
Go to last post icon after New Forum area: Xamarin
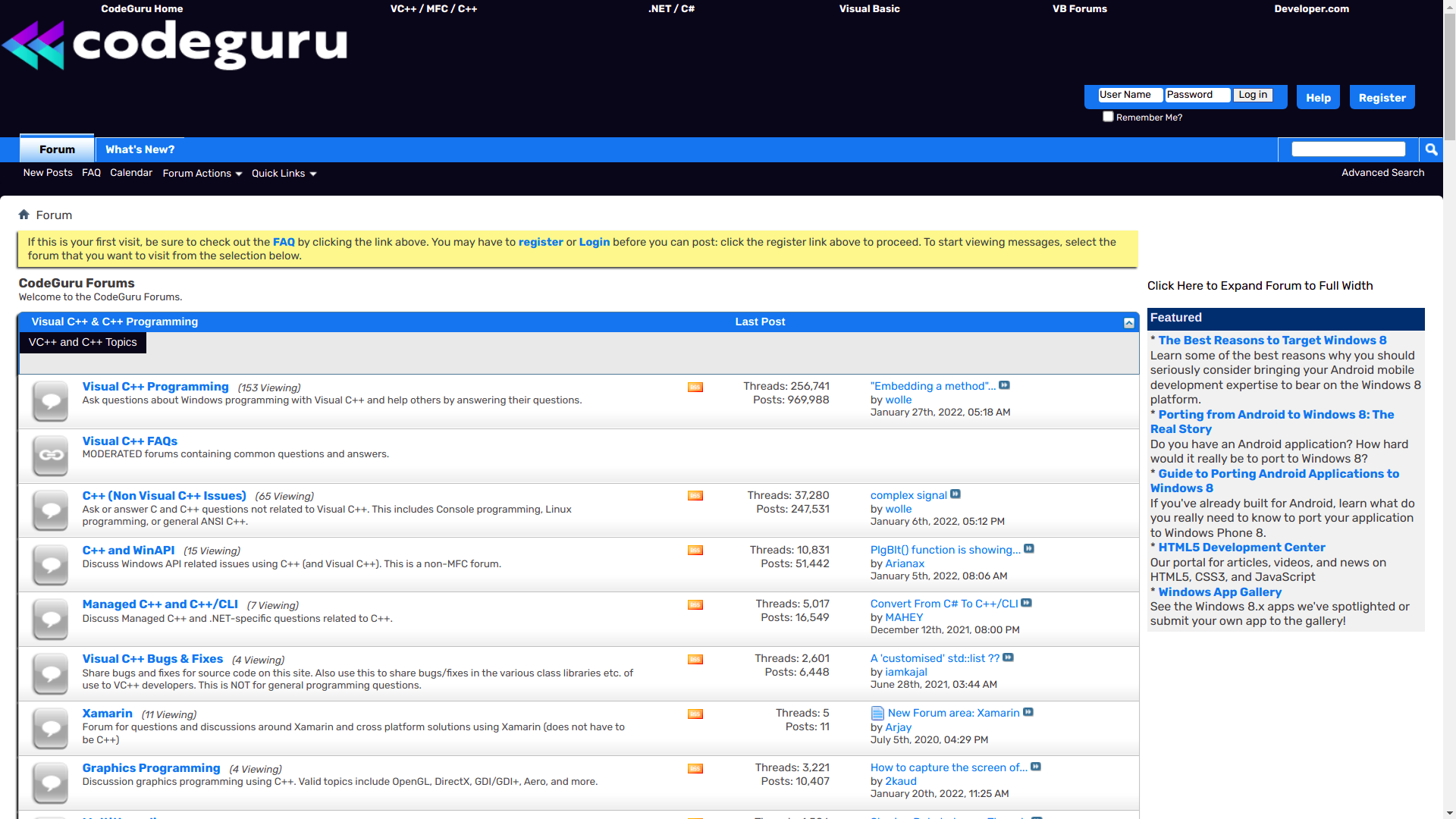[1028, 713]
